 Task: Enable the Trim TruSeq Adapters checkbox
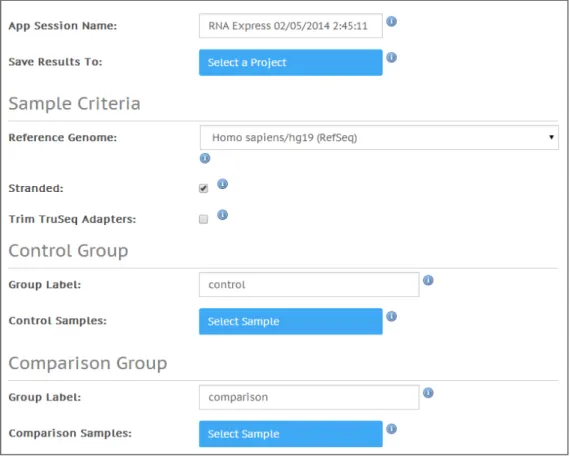click(x=204, y=219)
